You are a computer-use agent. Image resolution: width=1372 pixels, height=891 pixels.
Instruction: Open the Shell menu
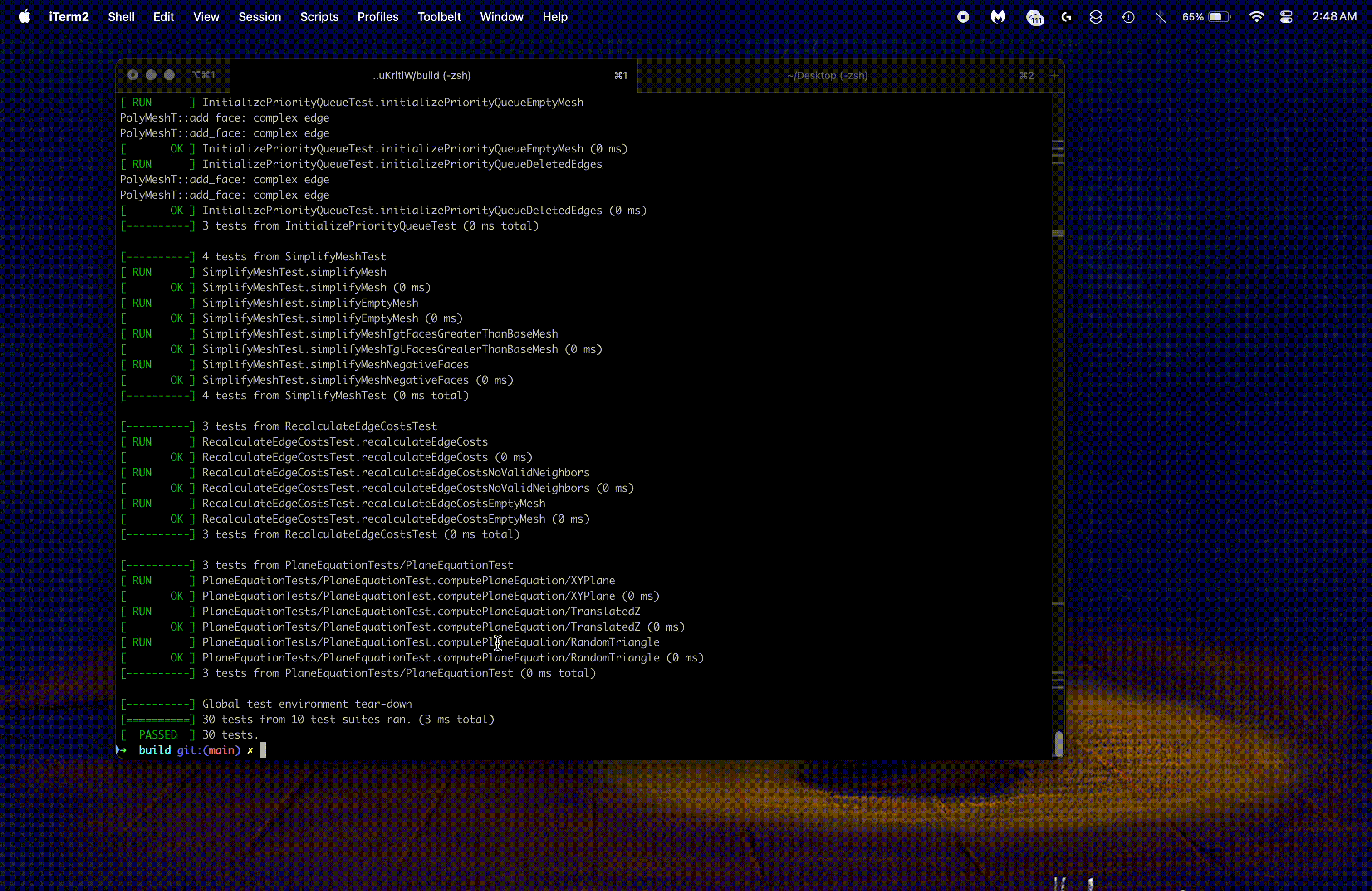click(121, 17)
